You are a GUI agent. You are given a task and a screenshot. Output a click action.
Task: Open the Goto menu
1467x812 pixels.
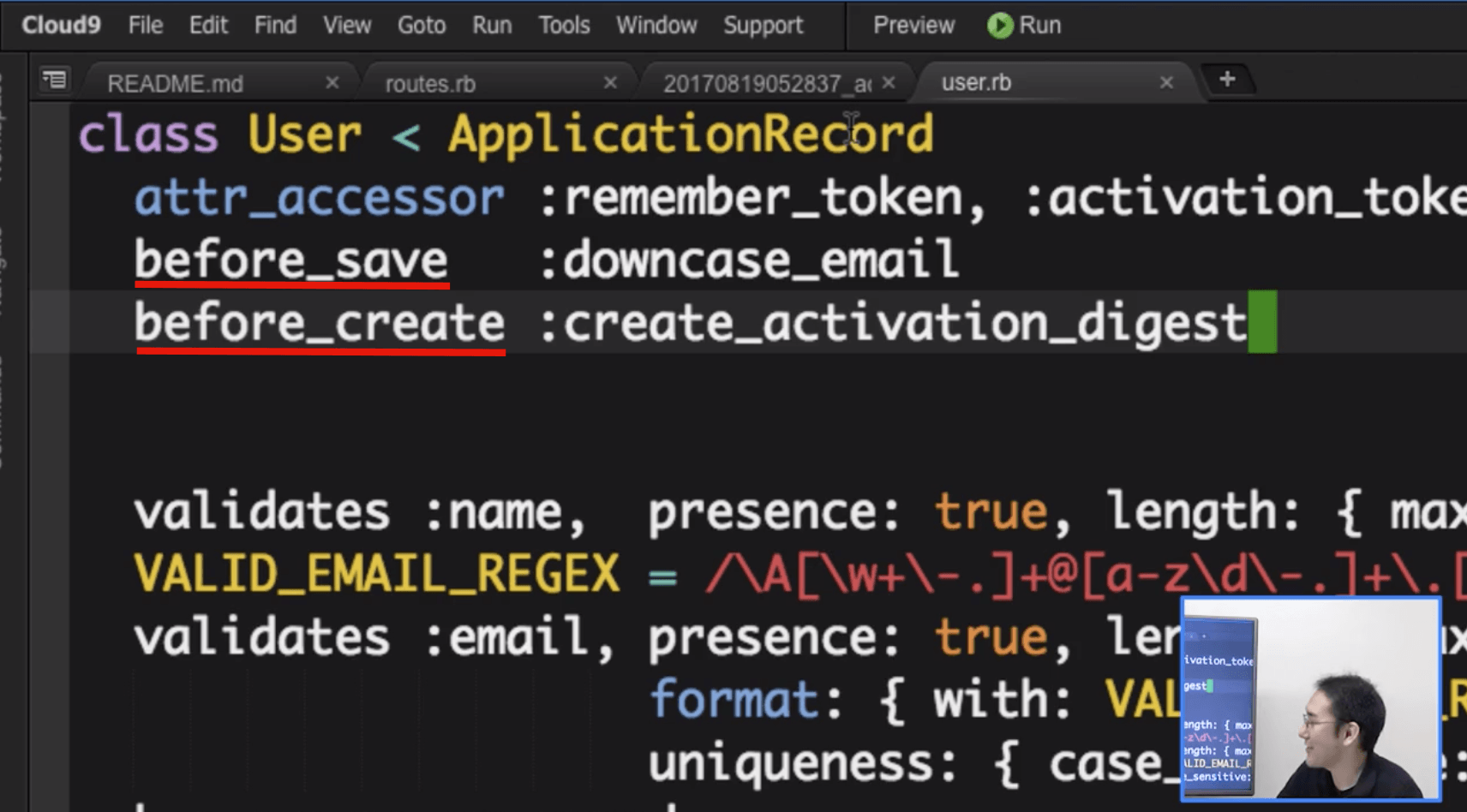(422, 25)
